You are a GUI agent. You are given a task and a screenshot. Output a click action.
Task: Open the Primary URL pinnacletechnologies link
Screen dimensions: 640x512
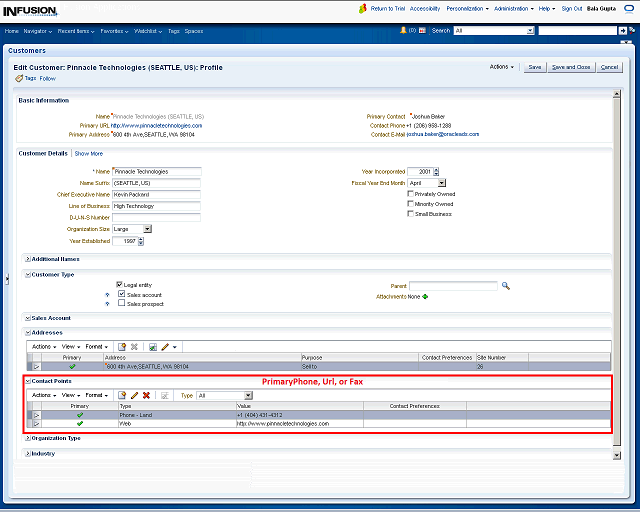pos(156,125)
